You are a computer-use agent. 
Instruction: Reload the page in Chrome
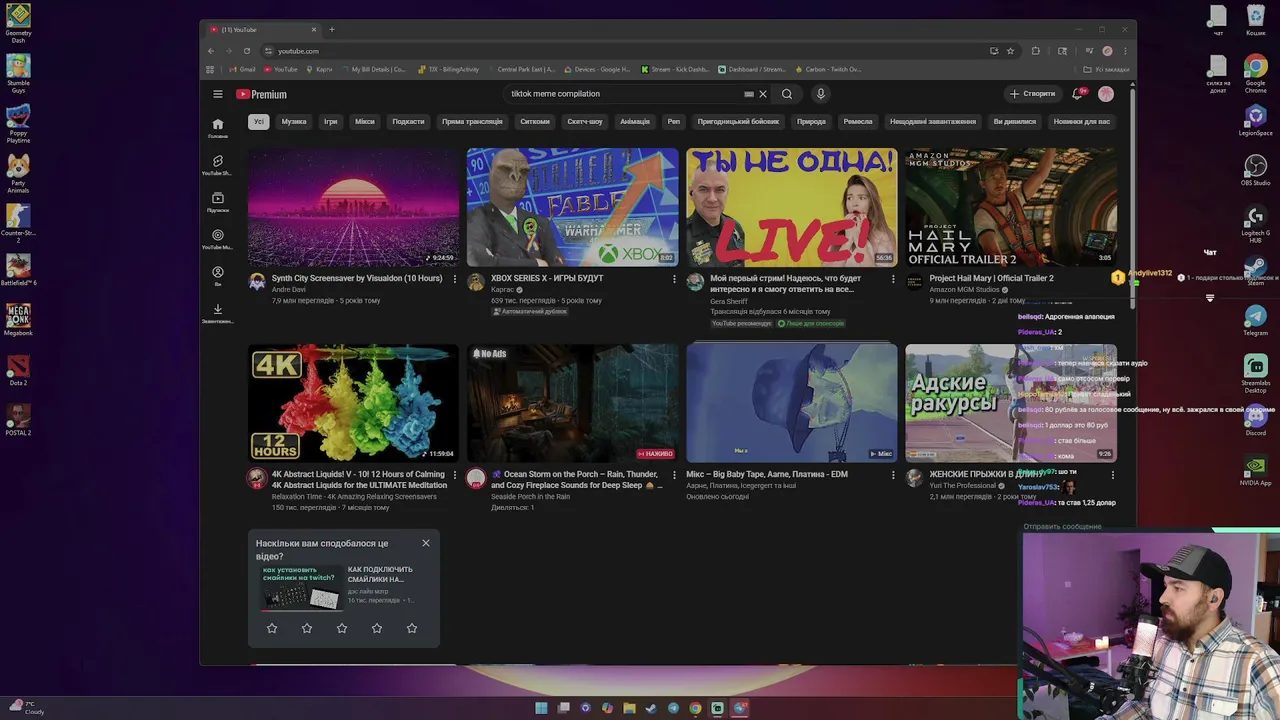tap(246, 51)
